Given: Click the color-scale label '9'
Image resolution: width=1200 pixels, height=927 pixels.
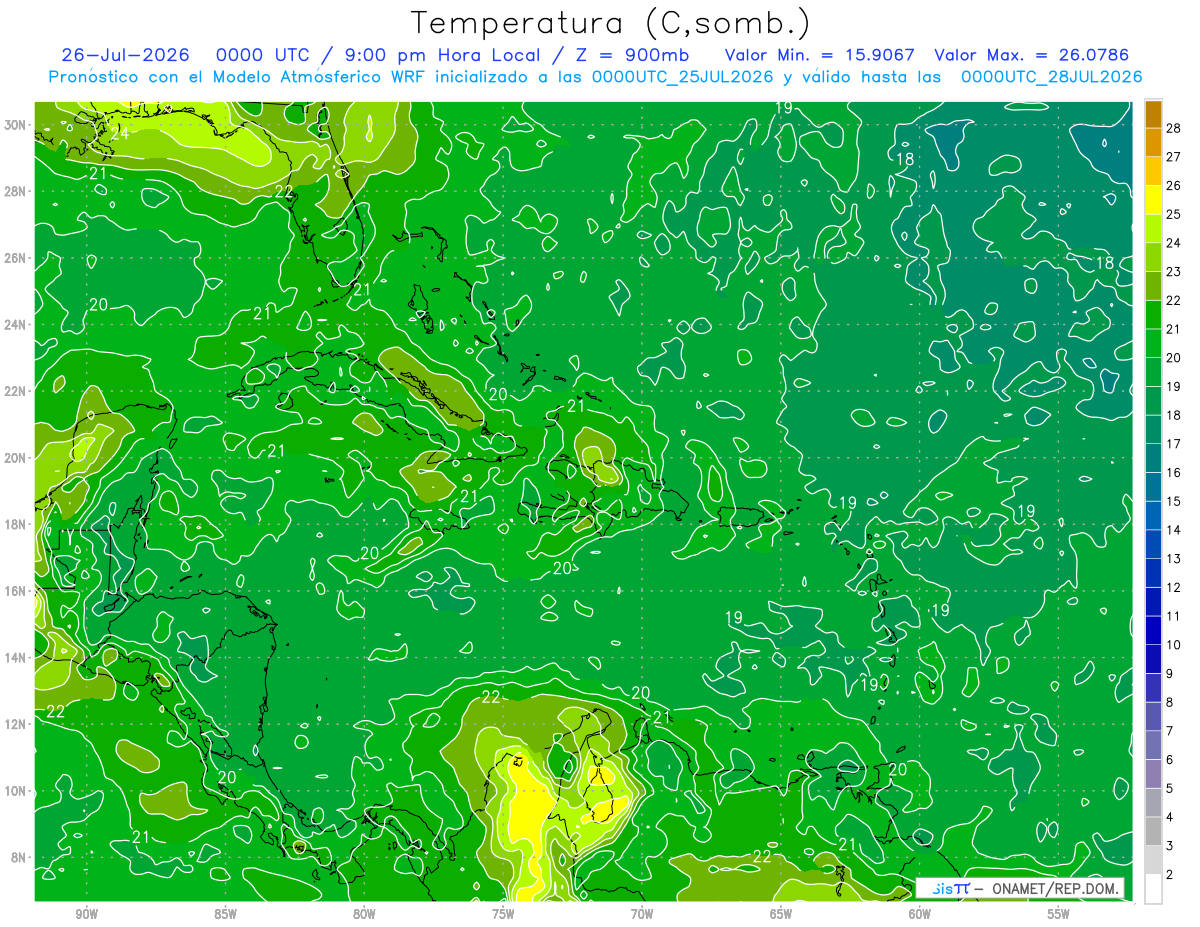Looking at the screenshot, I should [x=1170, y=674].
